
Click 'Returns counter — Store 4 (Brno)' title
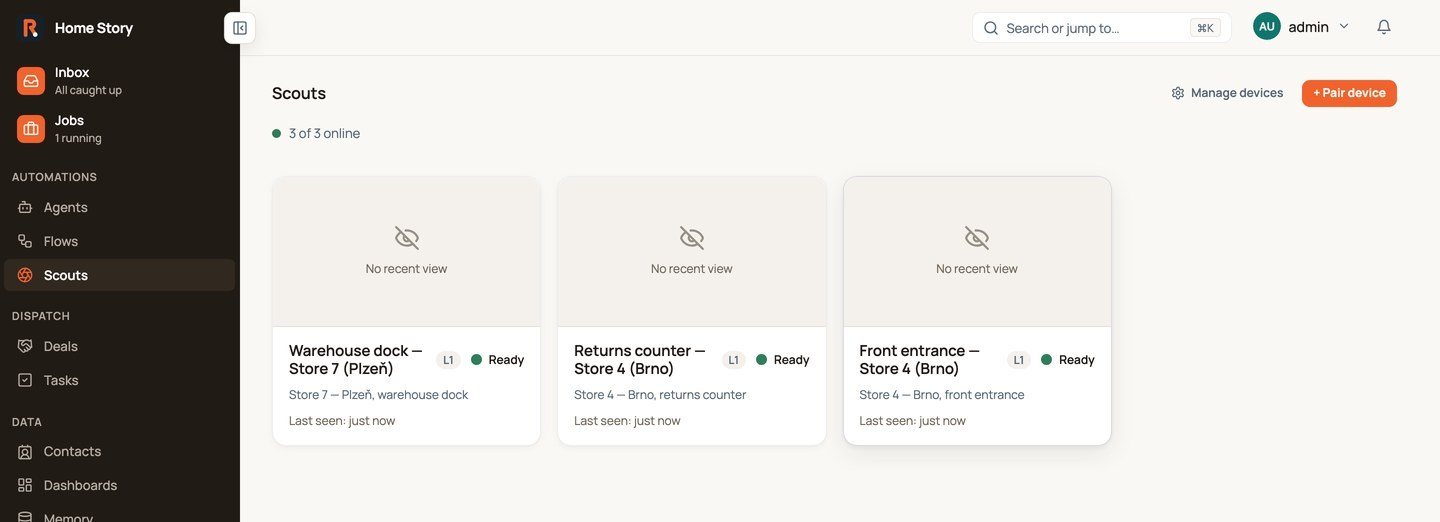point(640,360)
